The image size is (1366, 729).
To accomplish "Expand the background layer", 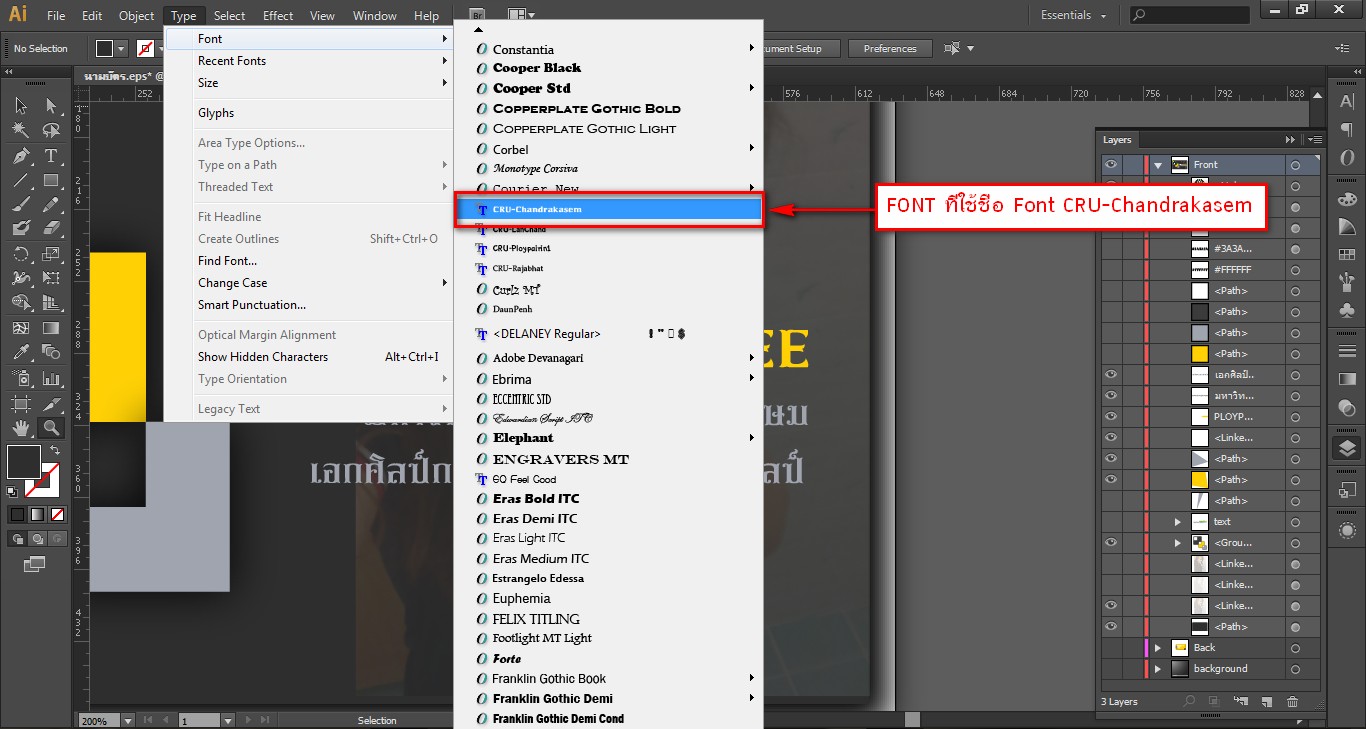I will point(1158,668).
